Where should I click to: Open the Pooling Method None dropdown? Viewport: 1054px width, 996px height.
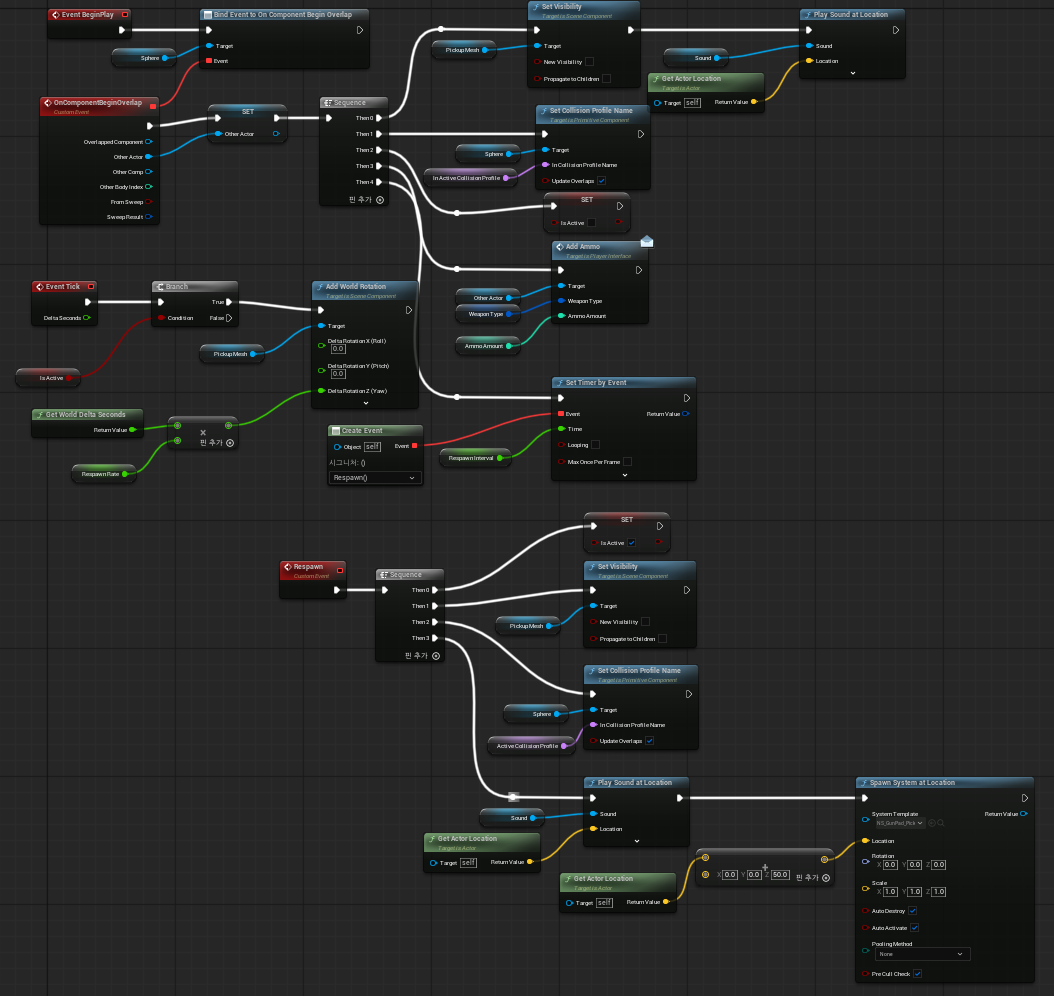923,954
